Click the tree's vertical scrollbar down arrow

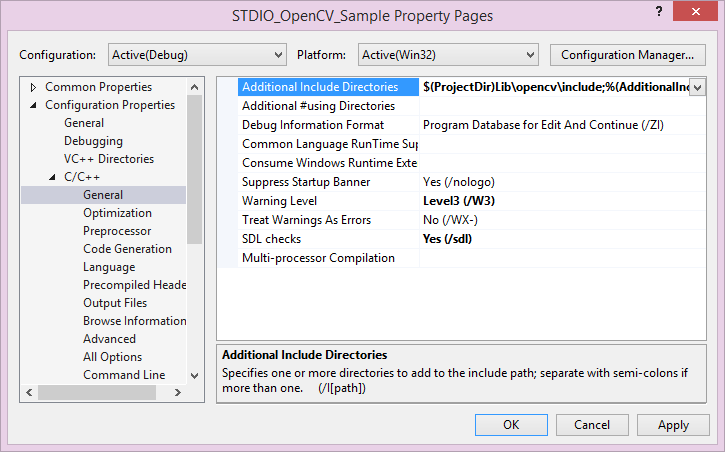195,375
